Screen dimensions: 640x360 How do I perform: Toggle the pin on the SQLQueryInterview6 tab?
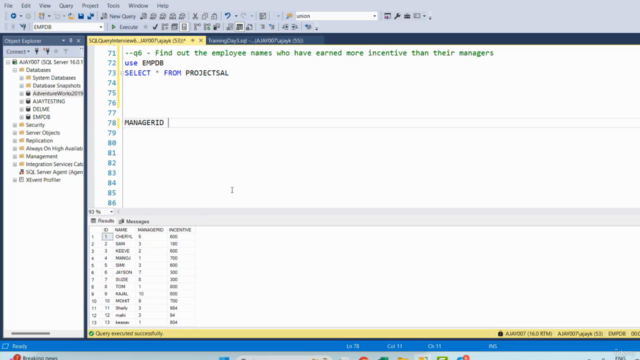coord(193,40)
